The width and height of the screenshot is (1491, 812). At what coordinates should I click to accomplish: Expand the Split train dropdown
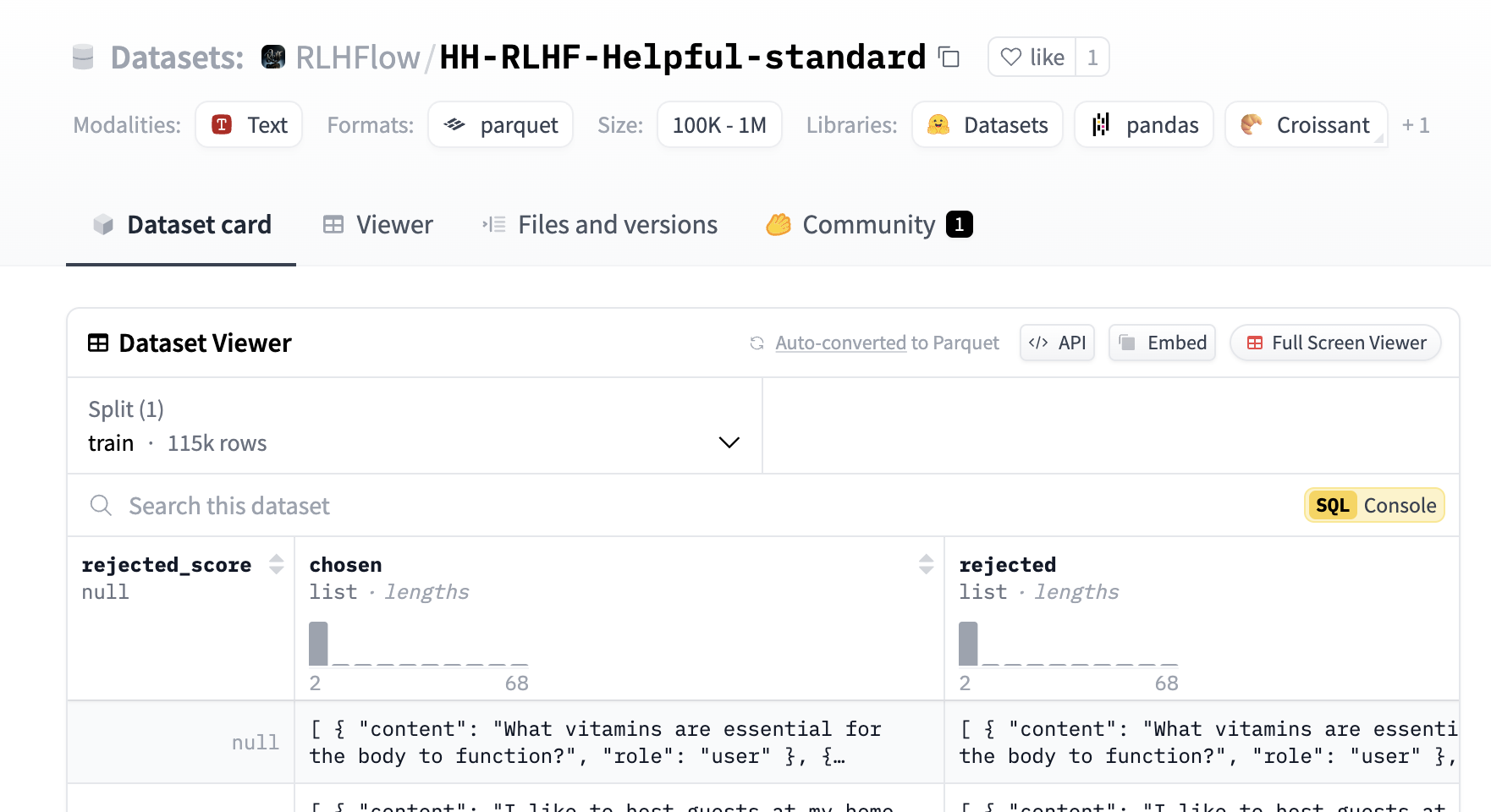415,425
